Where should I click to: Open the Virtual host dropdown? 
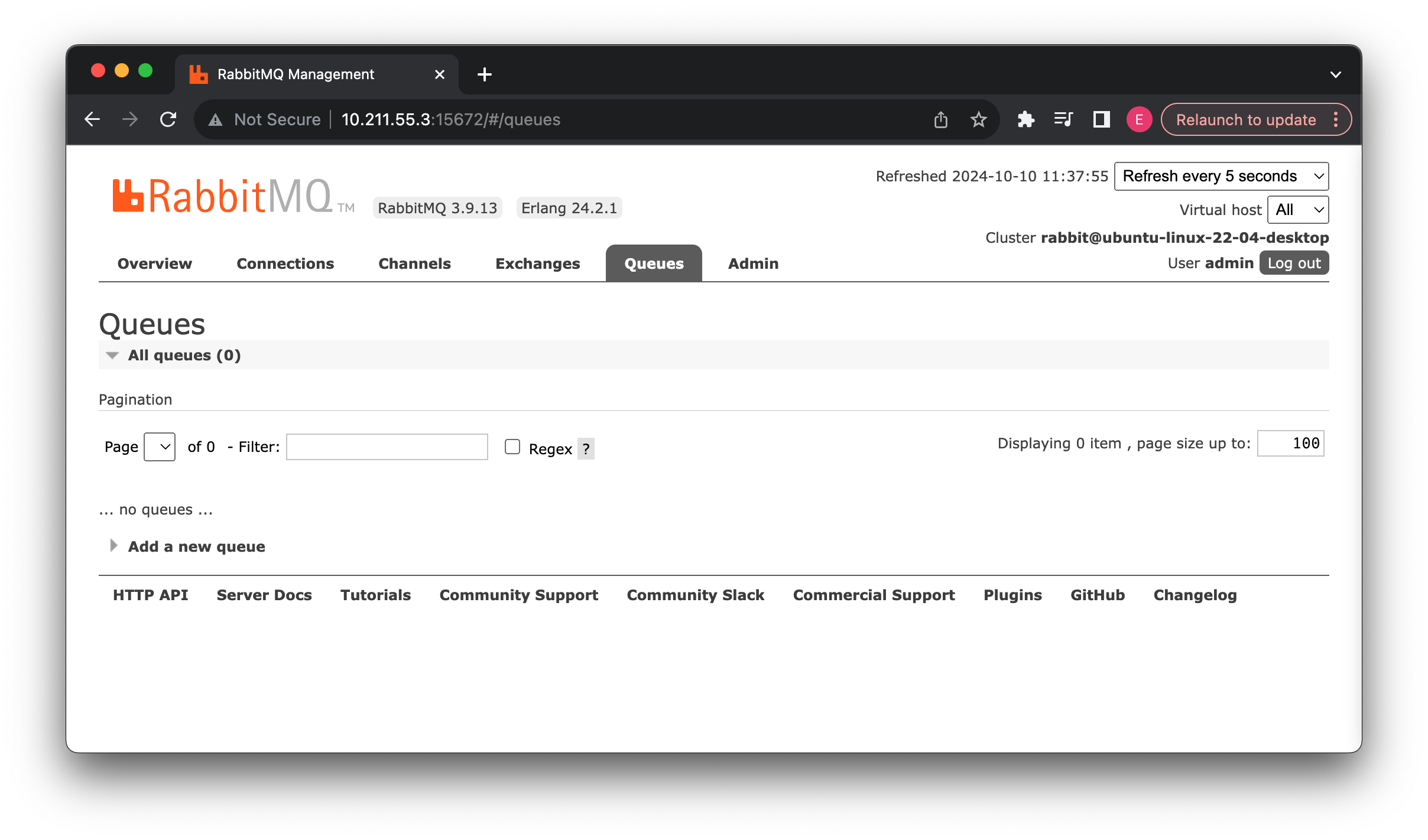(1298, 209)
